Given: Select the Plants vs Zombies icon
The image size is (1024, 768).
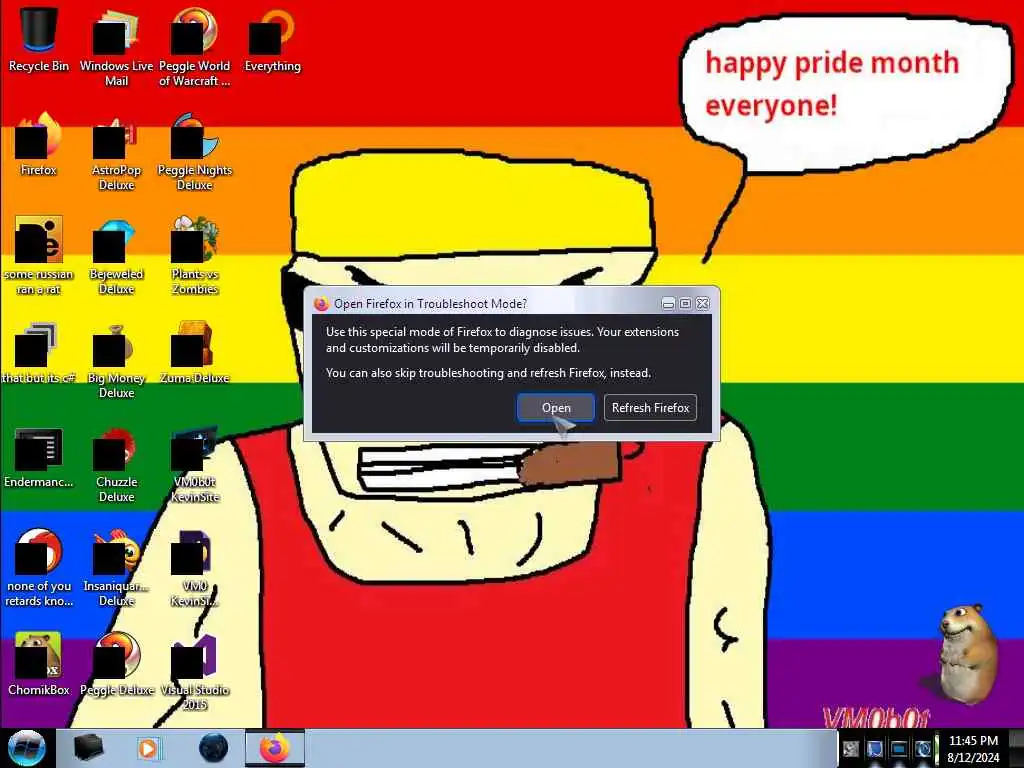Looking at the screenshot, I should coord(195,256).
